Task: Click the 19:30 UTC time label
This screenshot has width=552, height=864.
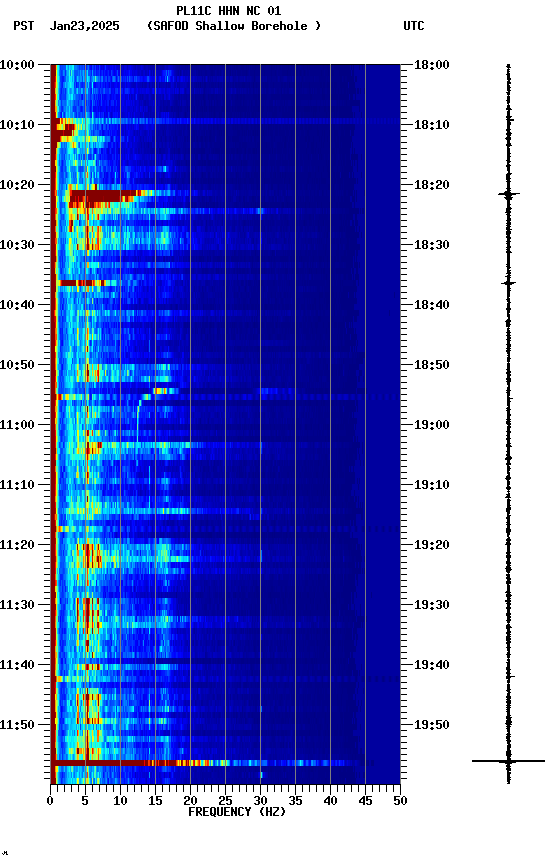Action: click(x=432, y=606)
